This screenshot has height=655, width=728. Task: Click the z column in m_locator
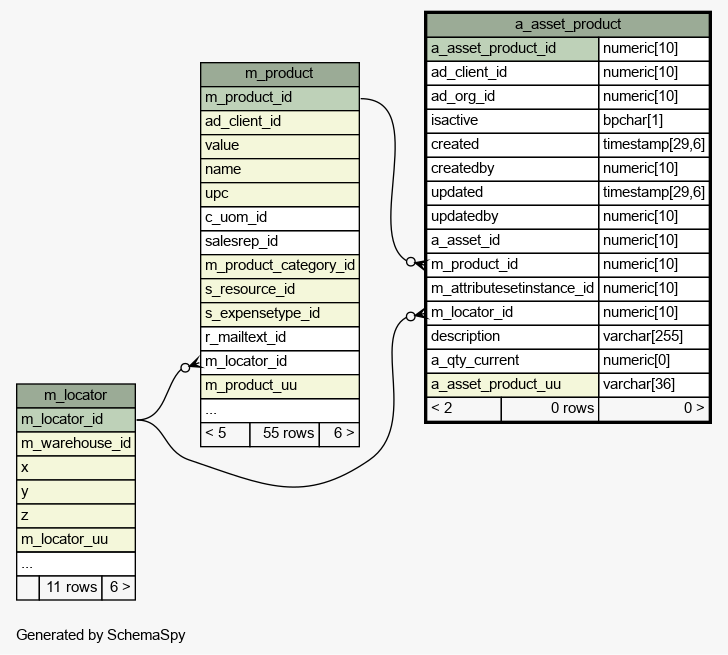(76, 516)
